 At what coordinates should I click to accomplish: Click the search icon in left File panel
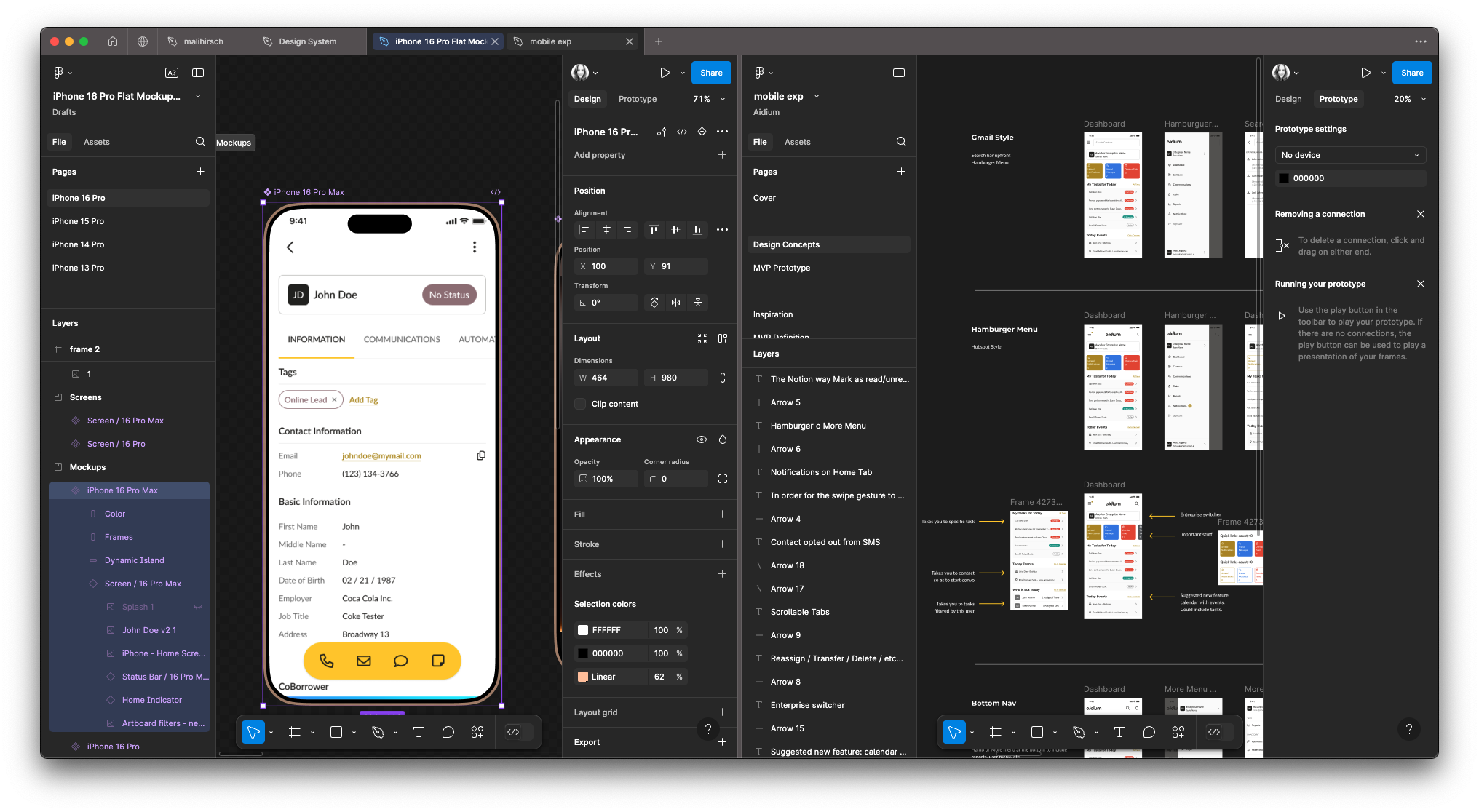(200, 142)
